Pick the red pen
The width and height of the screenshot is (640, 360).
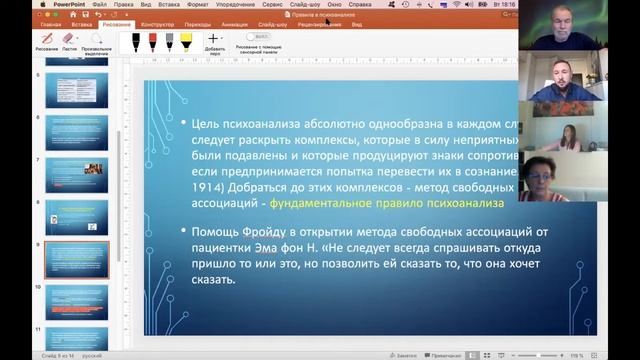153,42
